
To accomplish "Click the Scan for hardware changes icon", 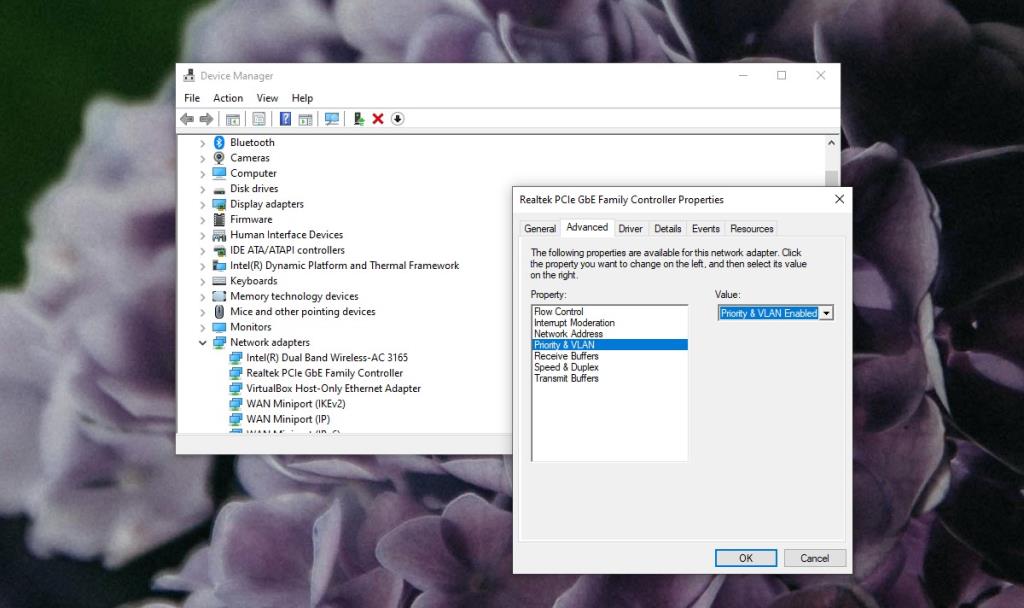I will coord(333,119).
